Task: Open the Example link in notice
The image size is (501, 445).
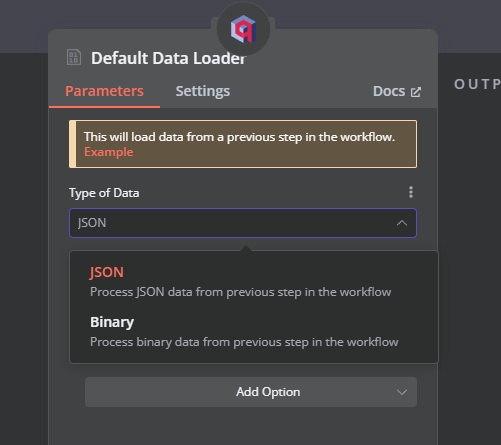Action: [x=108, y=152]
